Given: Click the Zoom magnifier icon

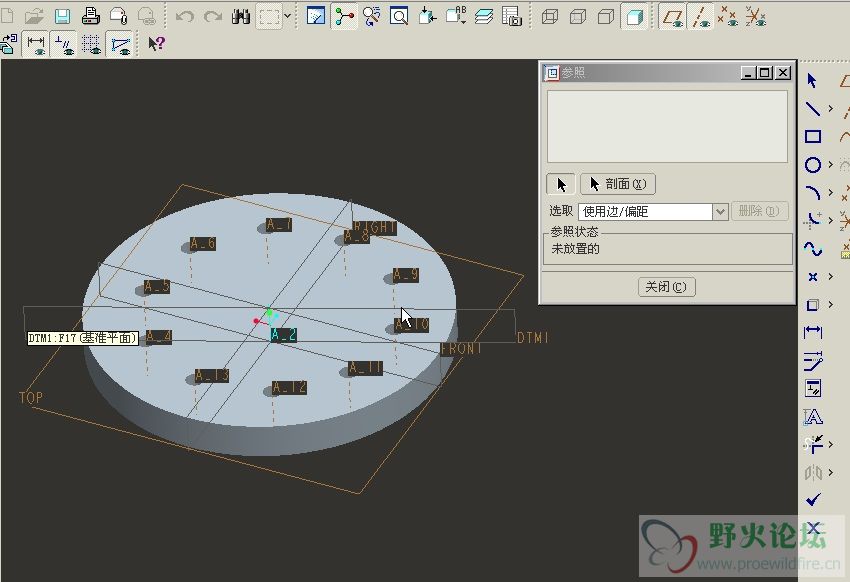Looking at the screenshot, I should click(399, 16).
